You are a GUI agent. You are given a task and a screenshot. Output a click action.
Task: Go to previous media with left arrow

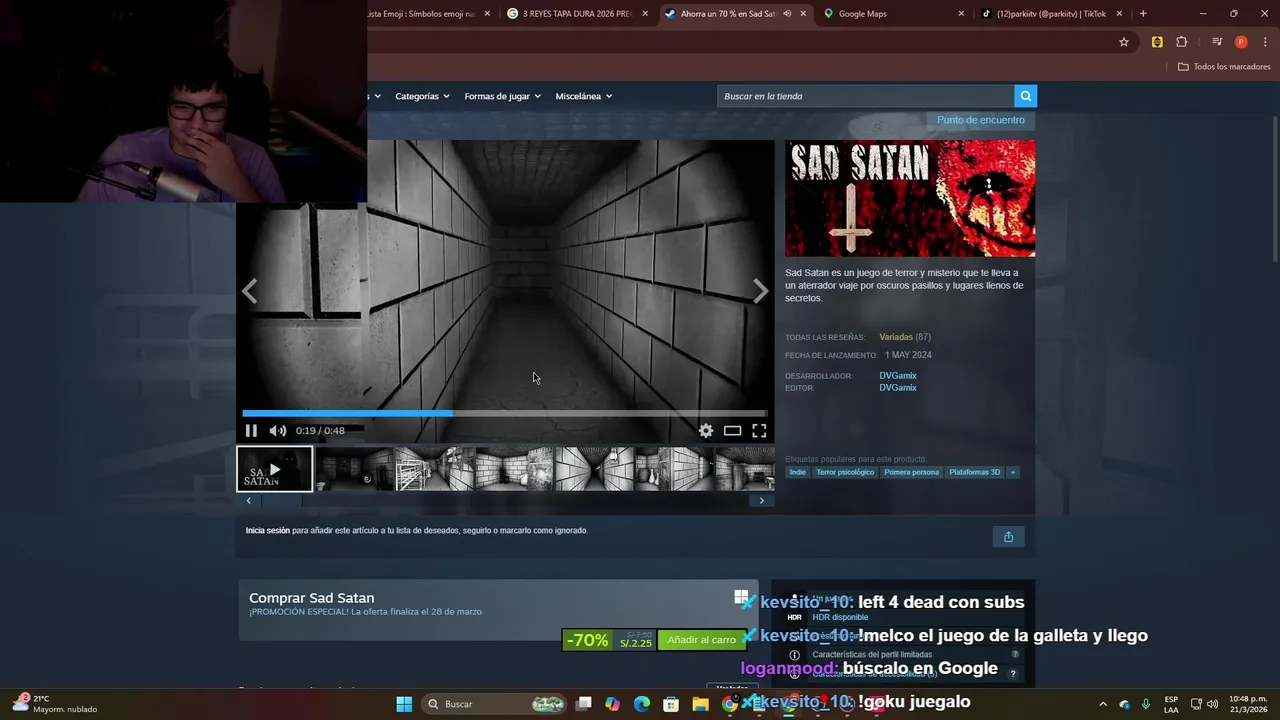pos(249,291)
